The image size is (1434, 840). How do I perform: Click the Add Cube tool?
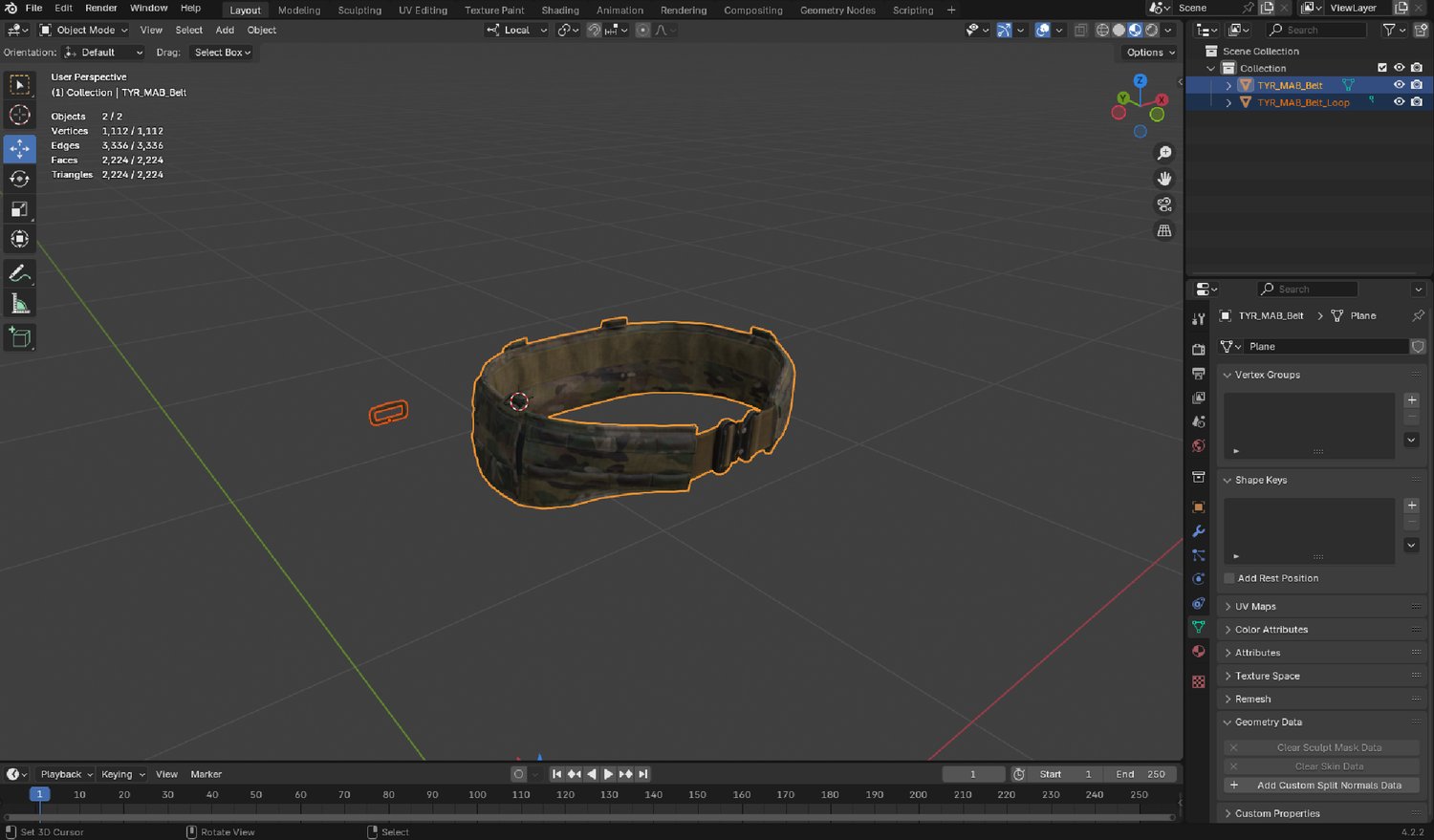click(19, 337)
